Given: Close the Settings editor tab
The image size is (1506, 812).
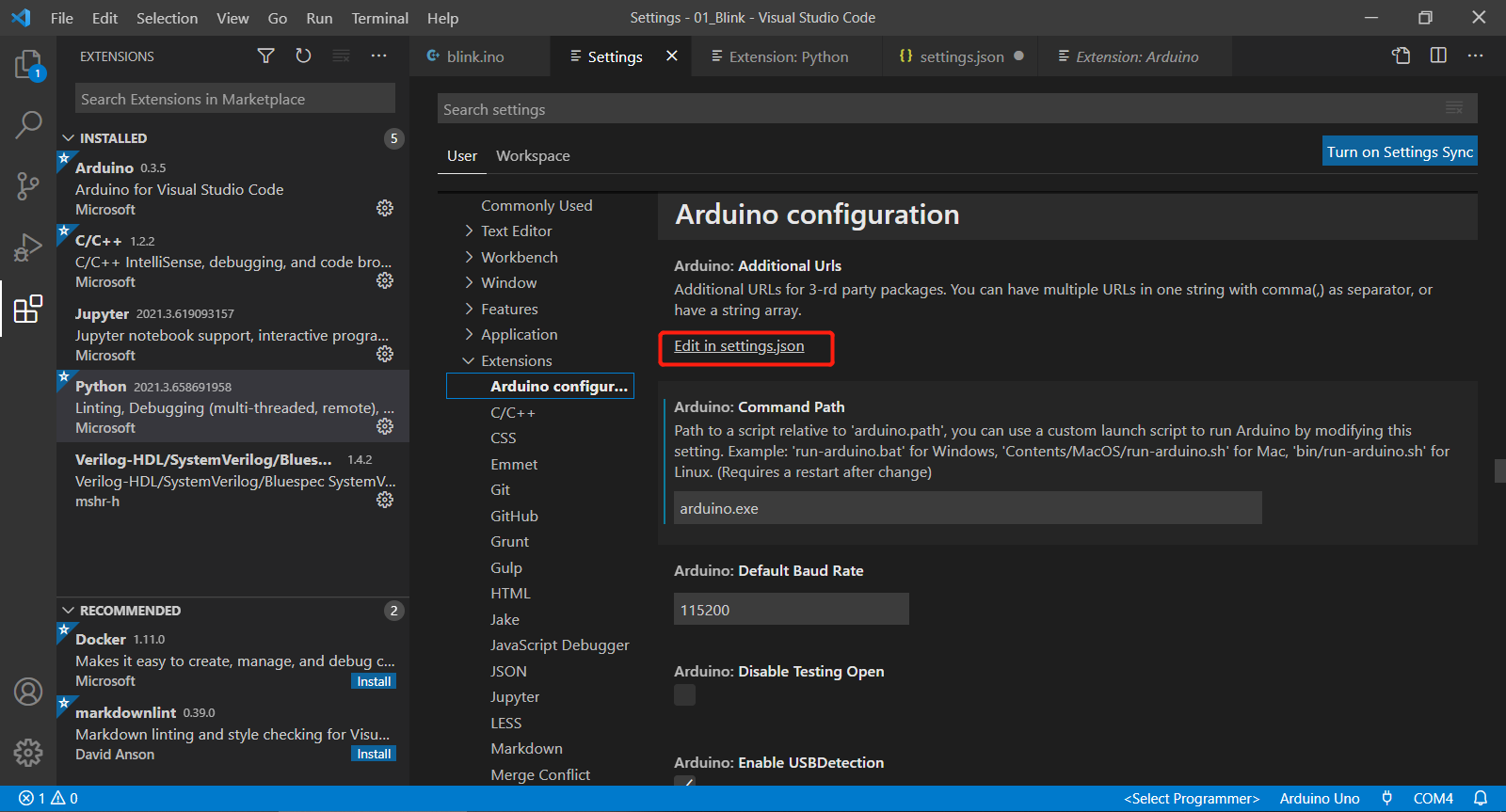Looking at the screenshot, I should click(x=672, y=56).
